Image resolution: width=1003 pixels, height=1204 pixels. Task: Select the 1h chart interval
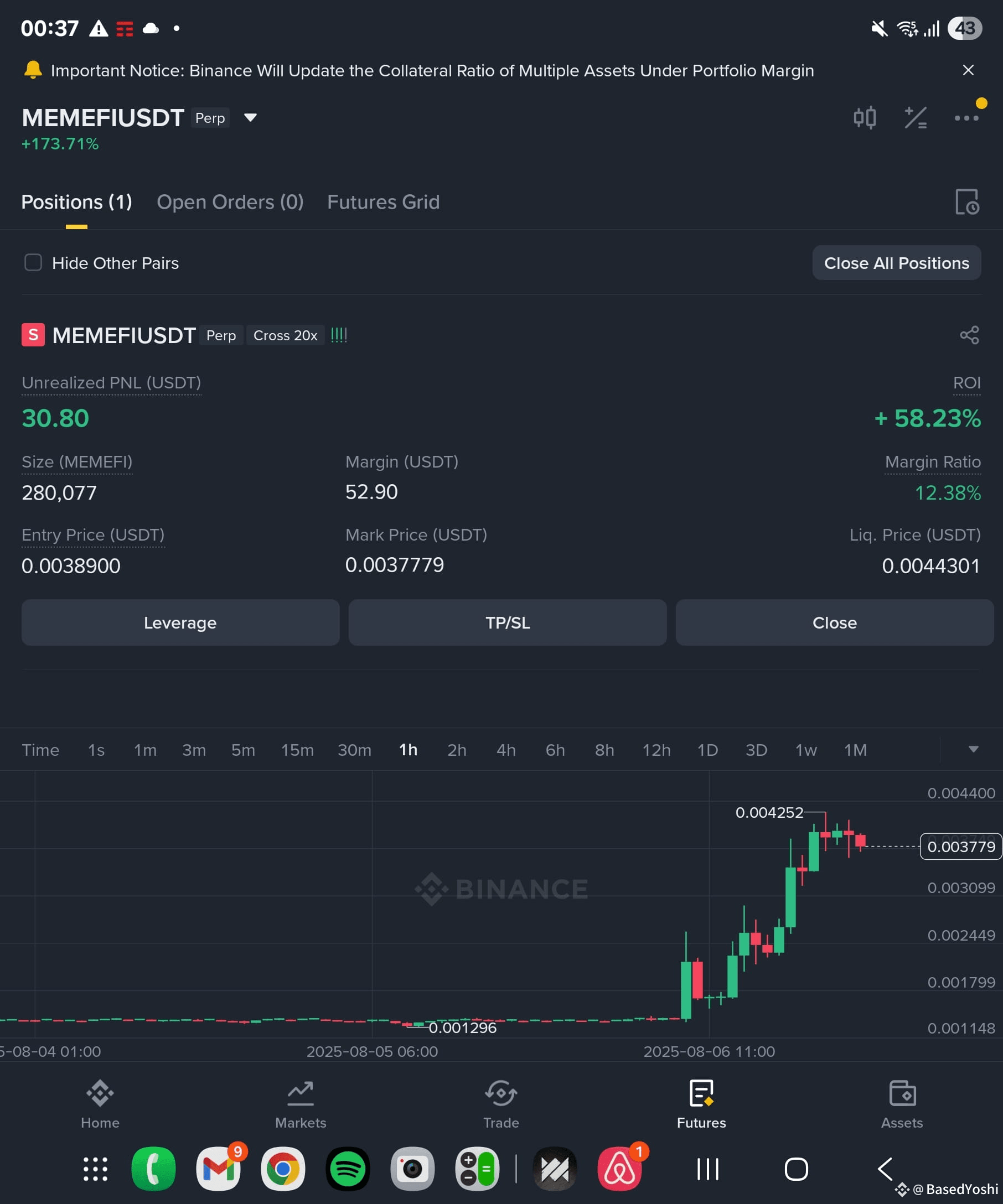pyautogui.click(x=409, y=750)
